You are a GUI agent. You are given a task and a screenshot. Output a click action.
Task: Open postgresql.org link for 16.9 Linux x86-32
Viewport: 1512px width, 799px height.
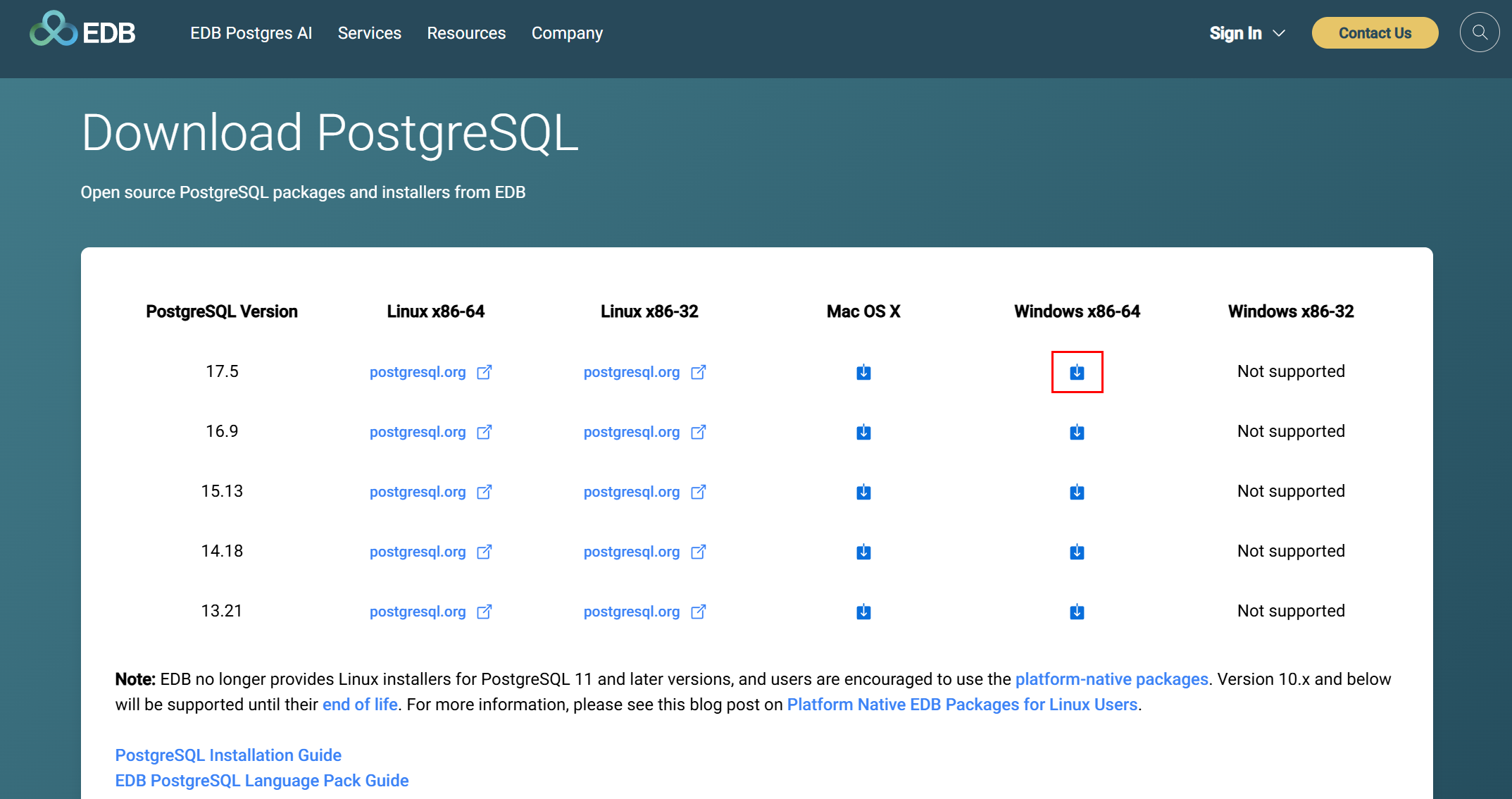(x=644, y=432)
